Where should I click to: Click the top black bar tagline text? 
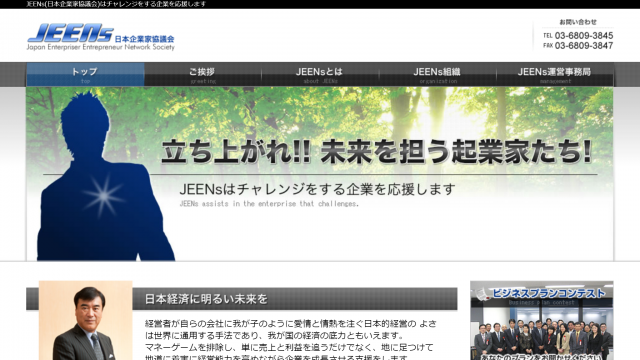116,4
